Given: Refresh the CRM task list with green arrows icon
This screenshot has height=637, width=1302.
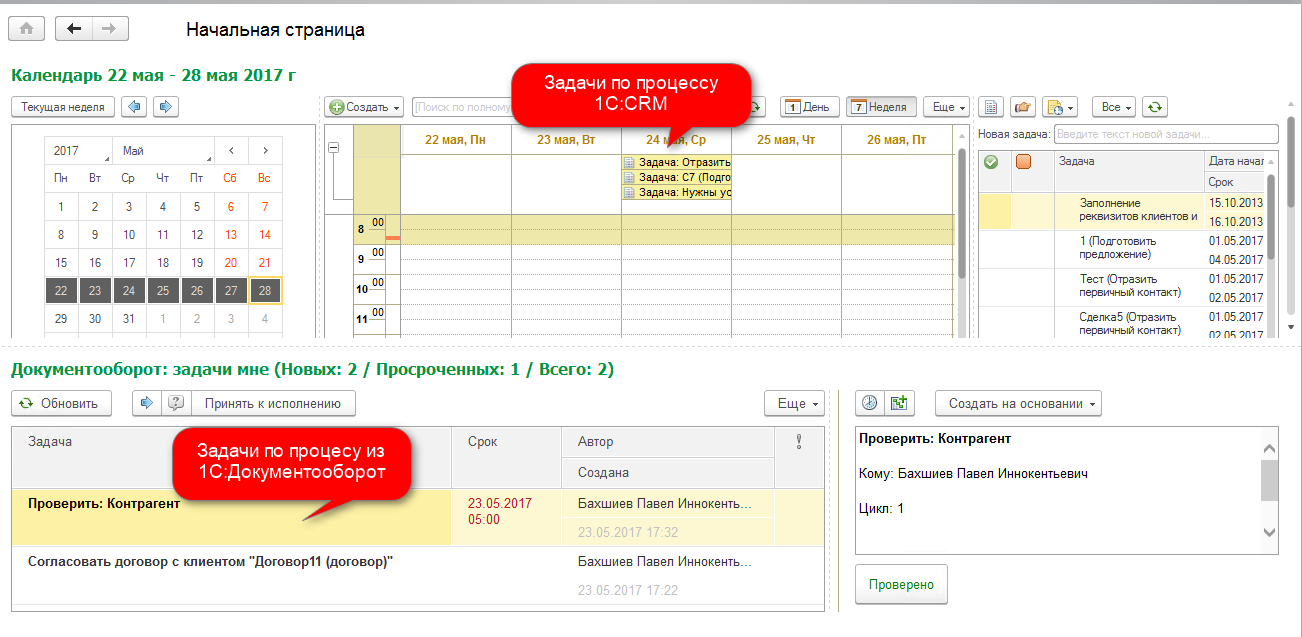Looking at the screenshot, I should pyautogui.click(x=1155, y=107).
